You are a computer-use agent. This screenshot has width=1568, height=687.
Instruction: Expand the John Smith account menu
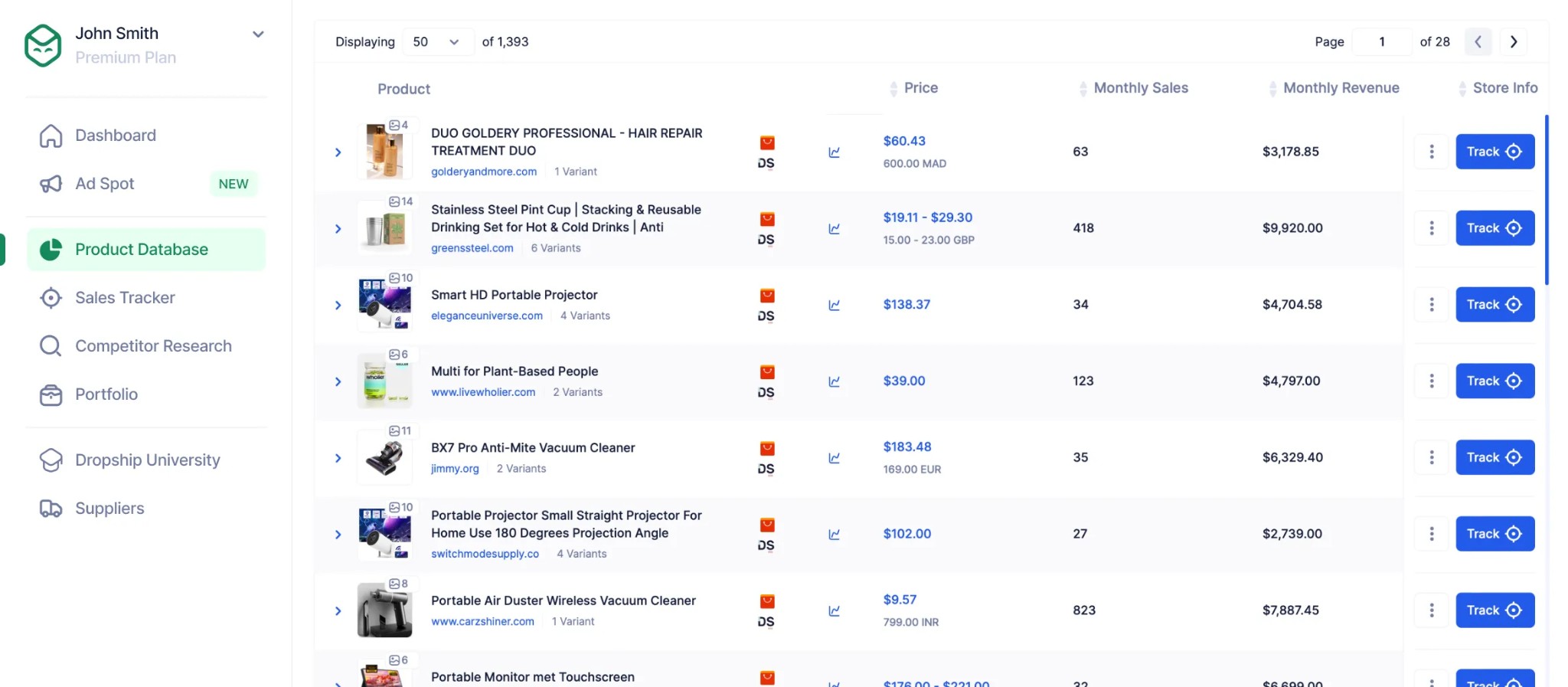tap(258, 34)
